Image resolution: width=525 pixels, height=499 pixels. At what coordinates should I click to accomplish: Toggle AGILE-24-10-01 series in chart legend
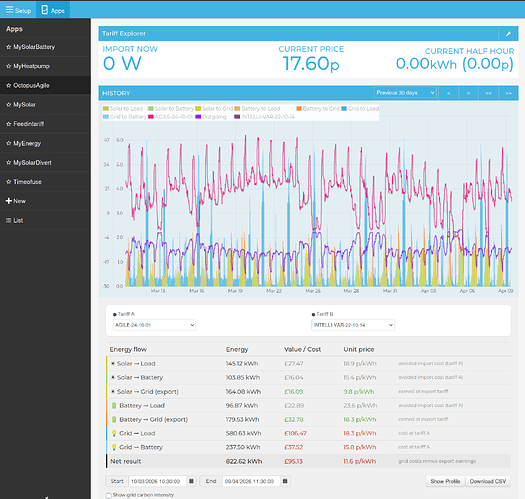pos(170,117)
